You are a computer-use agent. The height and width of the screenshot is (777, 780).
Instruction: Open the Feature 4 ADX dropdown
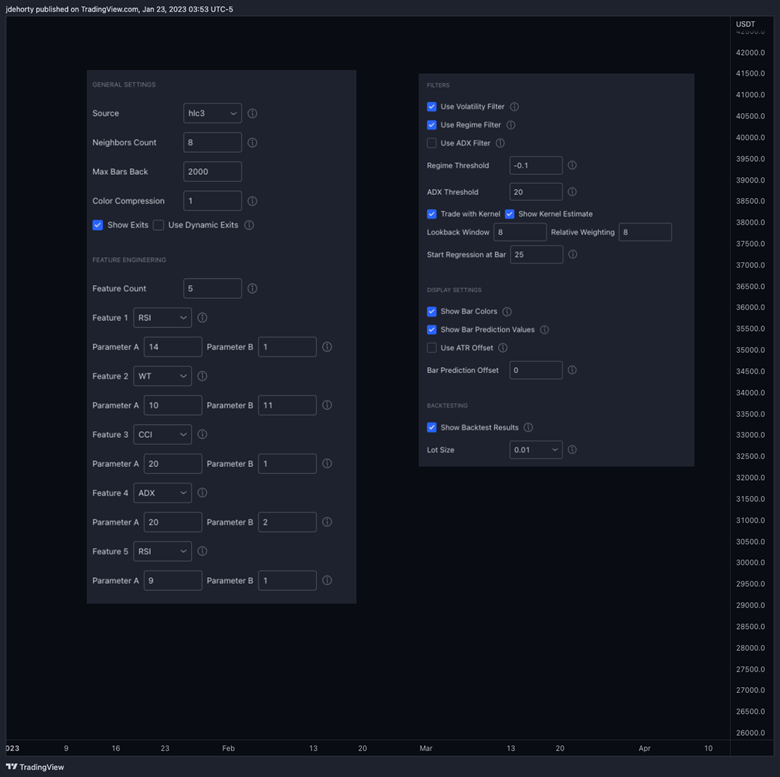pos(164,493)
